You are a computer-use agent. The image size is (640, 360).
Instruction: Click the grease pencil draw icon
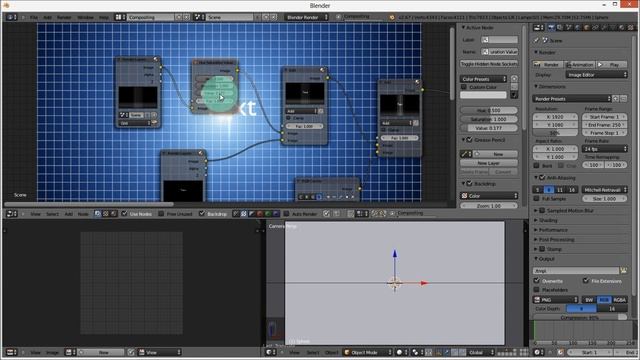click(466, 154)
